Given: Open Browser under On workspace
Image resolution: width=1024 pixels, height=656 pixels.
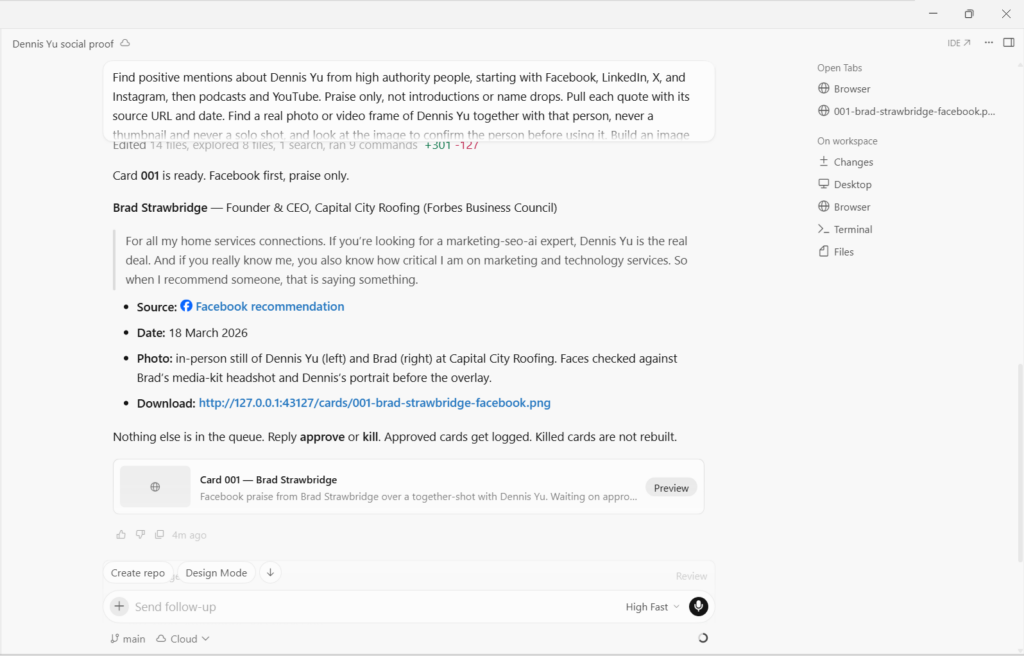Looking at the screenshot, I should [844, 207].
